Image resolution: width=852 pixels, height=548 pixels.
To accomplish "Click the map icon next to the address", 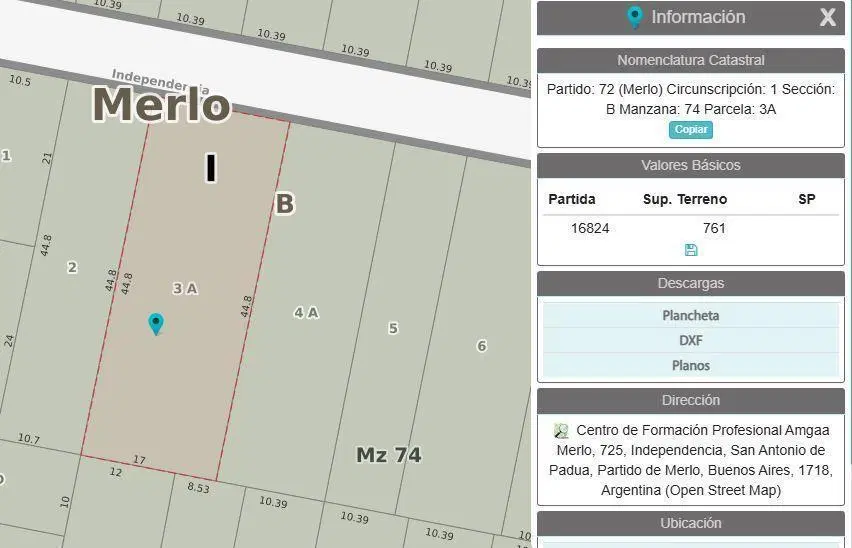I will click(561, 431).
